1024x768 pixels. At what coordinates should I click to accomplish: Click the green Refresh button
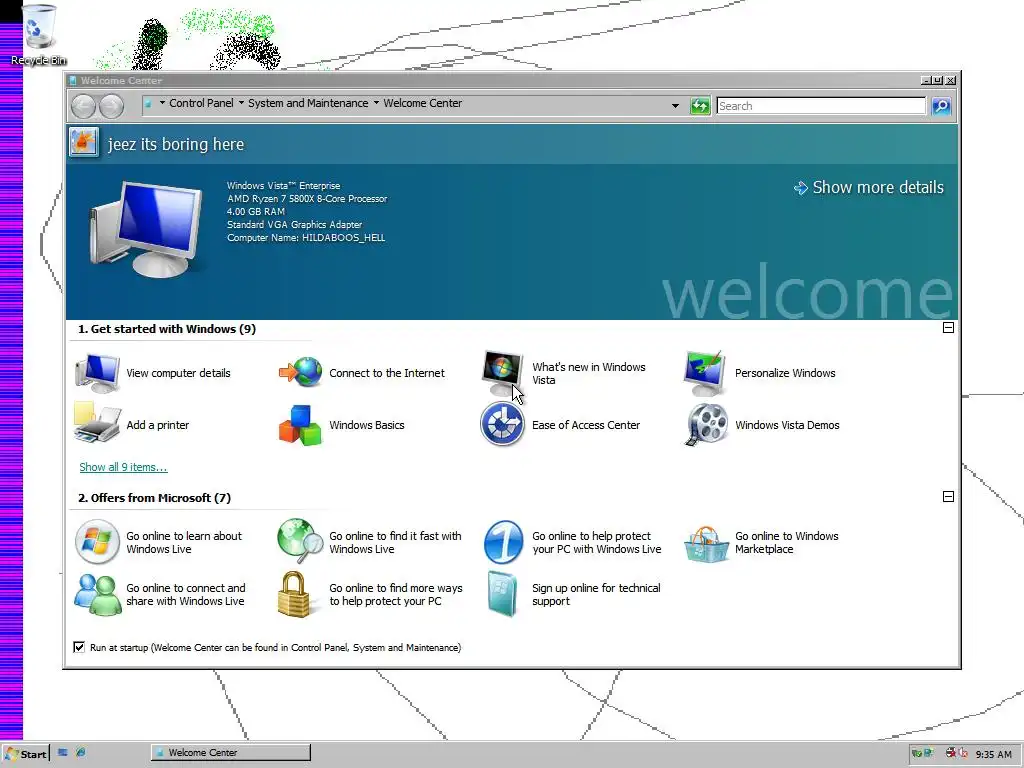[700, 106]
